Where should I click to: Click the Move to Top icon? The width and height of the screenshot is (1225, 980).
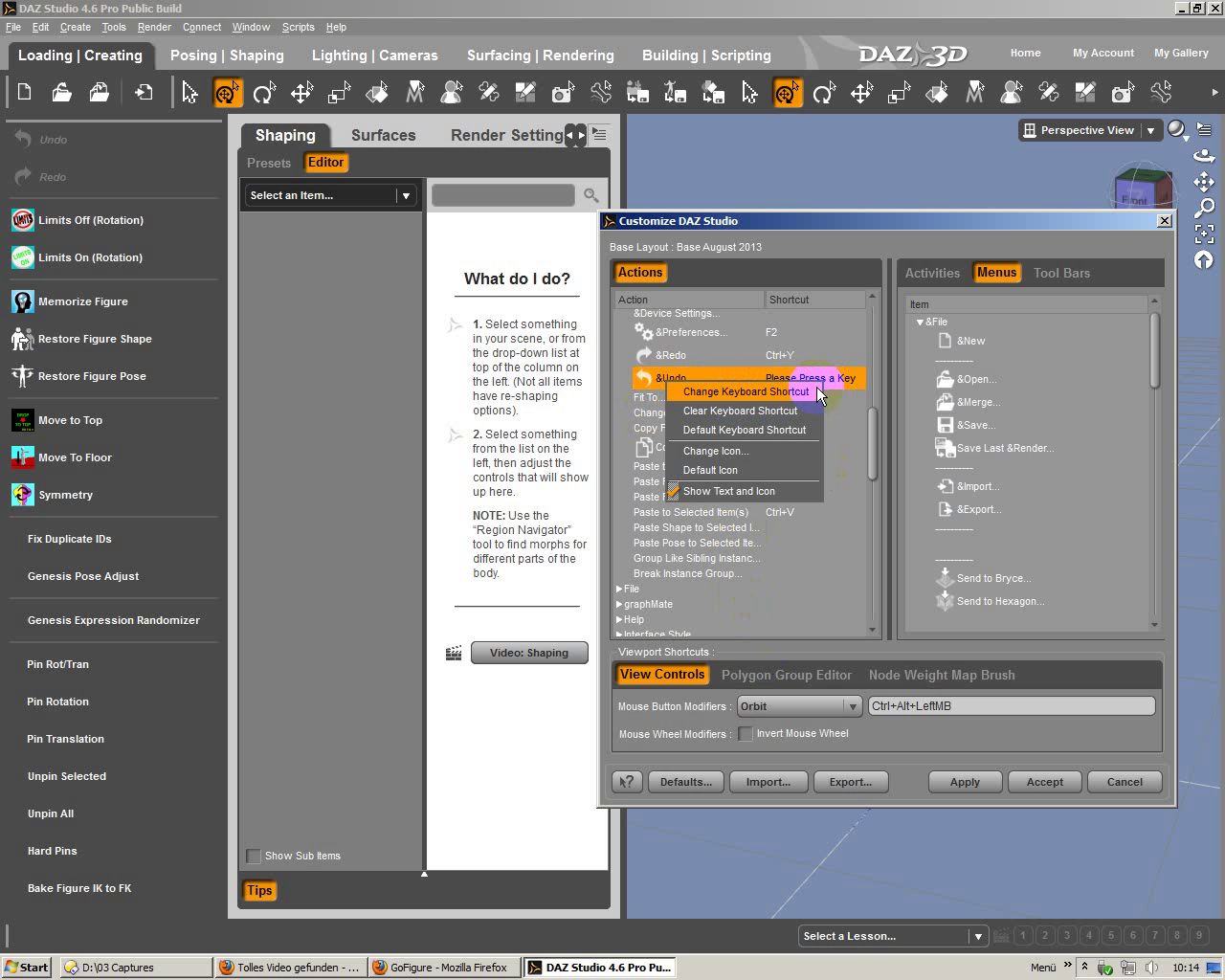tap(23, 420)
